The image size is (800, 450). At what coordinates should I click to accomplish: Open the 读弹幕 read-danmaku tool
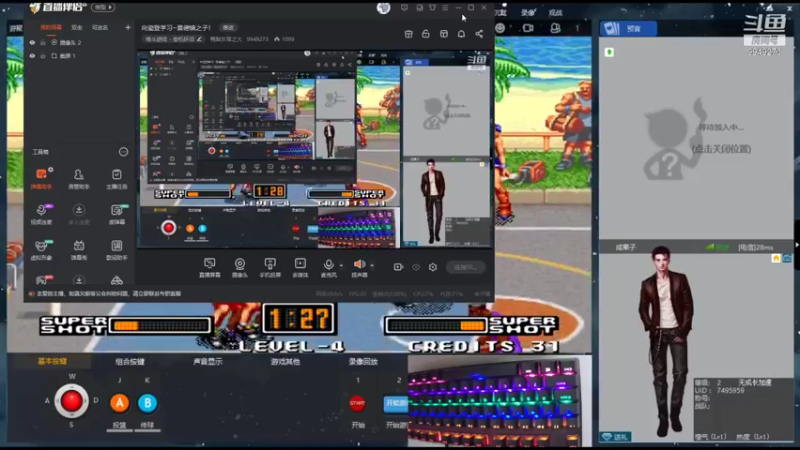tap(116, 214)
